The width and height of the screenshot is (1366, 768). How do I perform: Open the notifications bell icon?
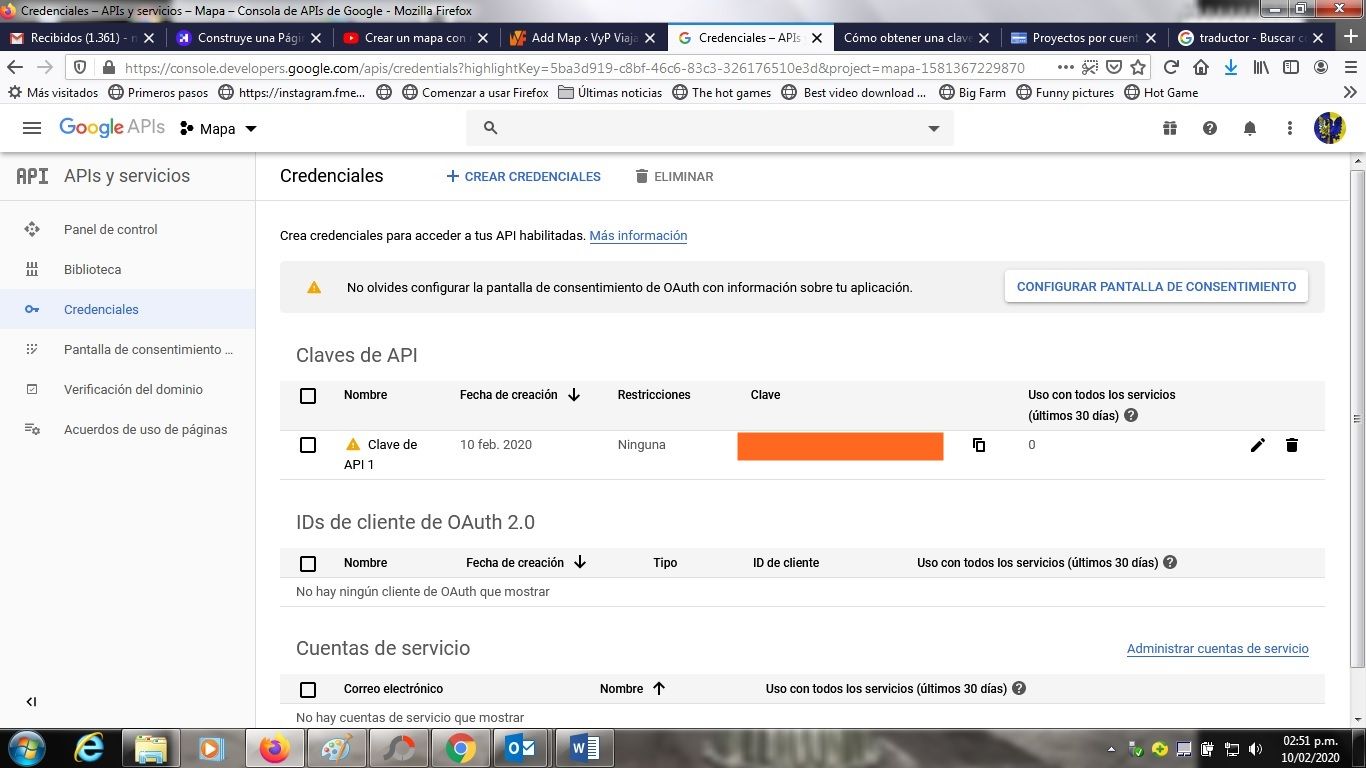click(x=1250, y=128)
